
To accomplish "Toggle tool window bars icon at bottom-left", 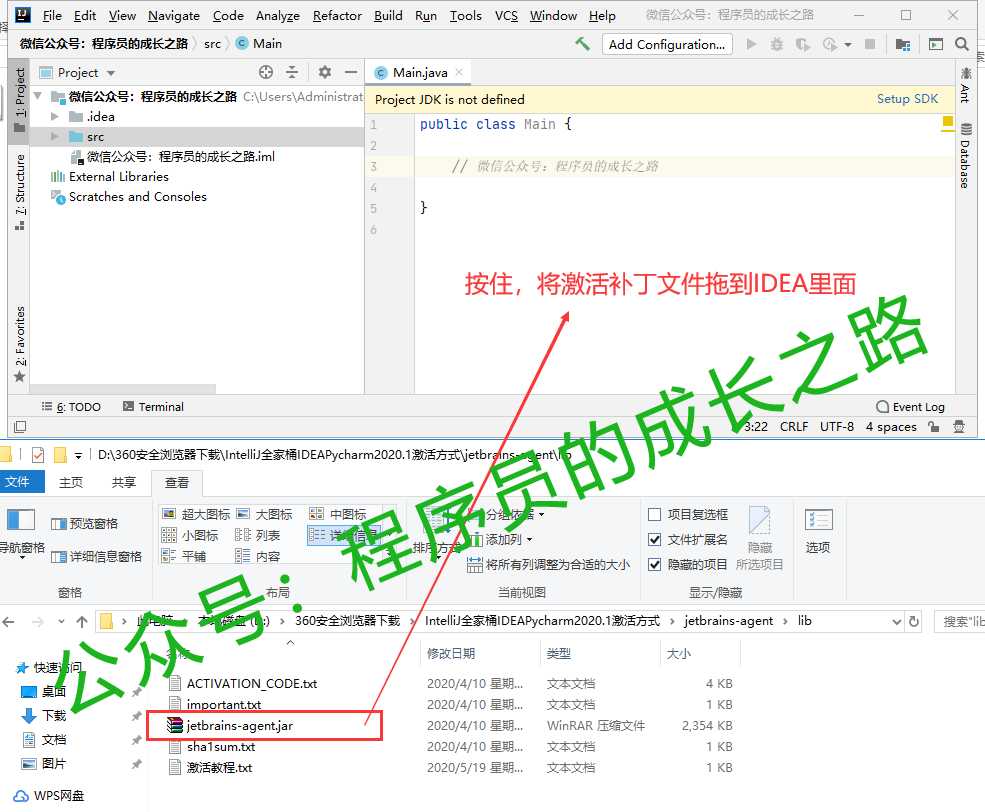I will (20, 427).
